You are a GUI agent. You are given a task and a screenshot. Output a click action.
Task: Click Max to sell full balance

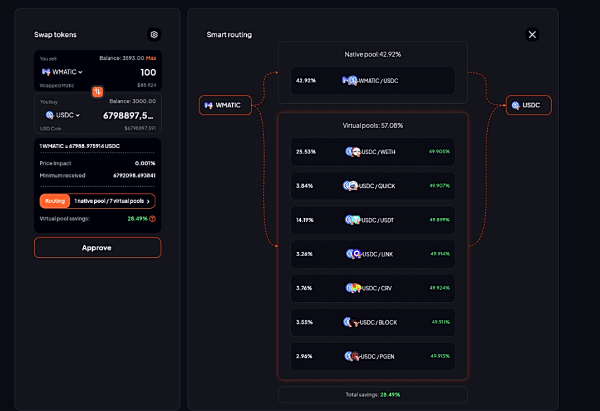click(151, 58)
